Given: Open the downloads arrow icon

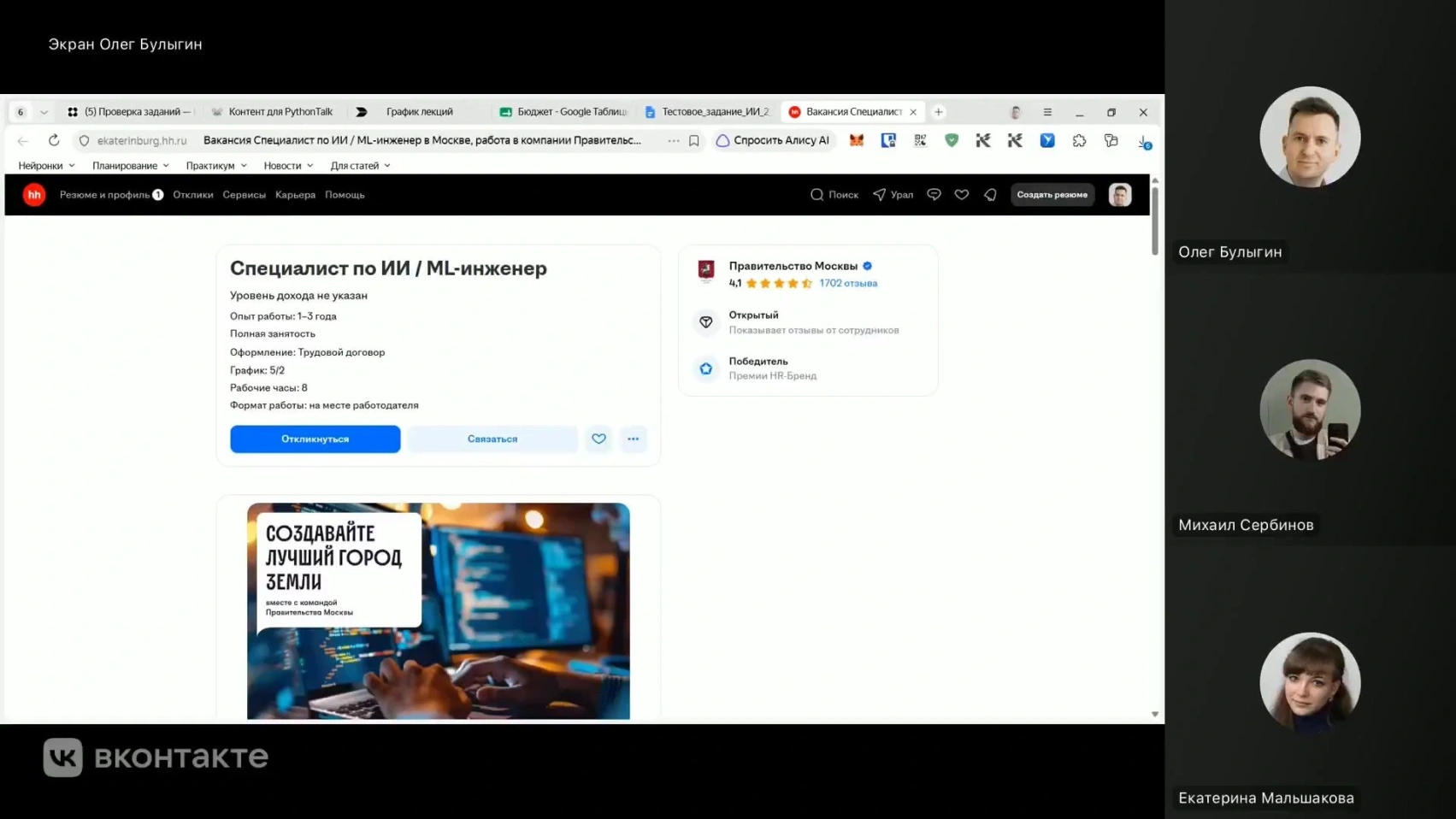Looking at the screenshot, I should click(1145, 141).
